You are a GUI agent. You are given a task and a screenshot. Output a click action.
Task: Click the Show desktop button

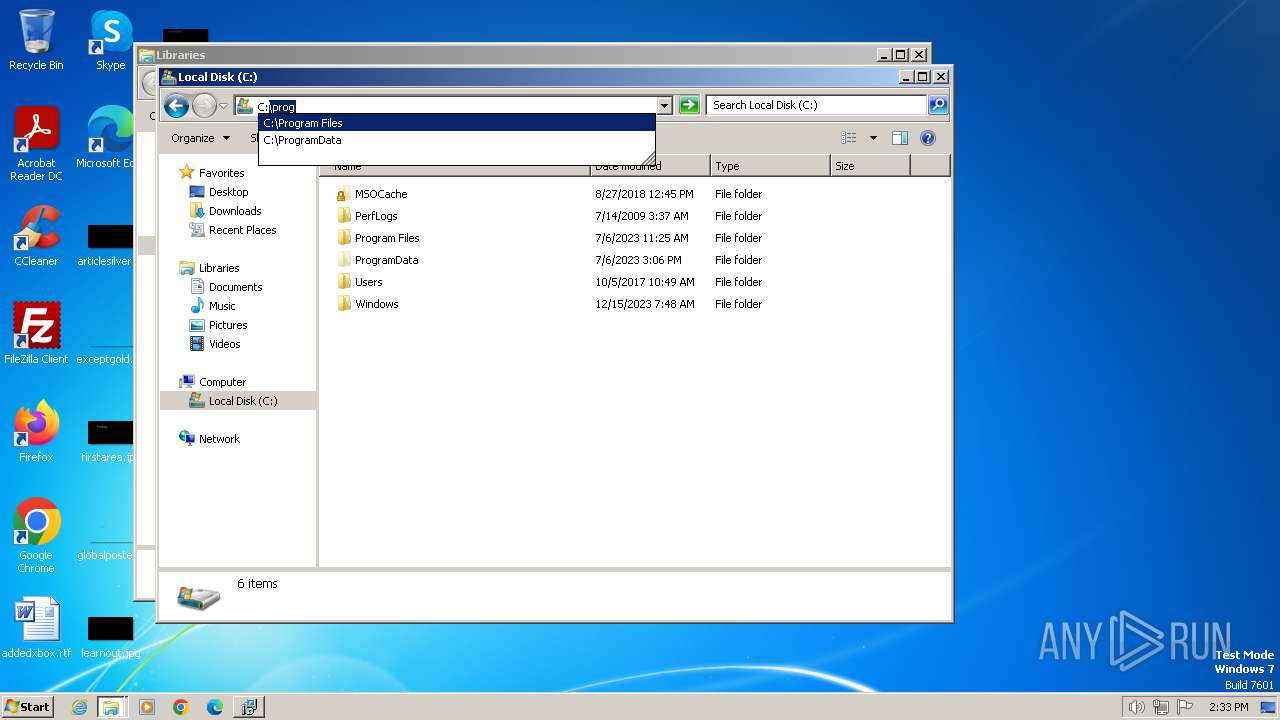click(x=1270, y=707)
